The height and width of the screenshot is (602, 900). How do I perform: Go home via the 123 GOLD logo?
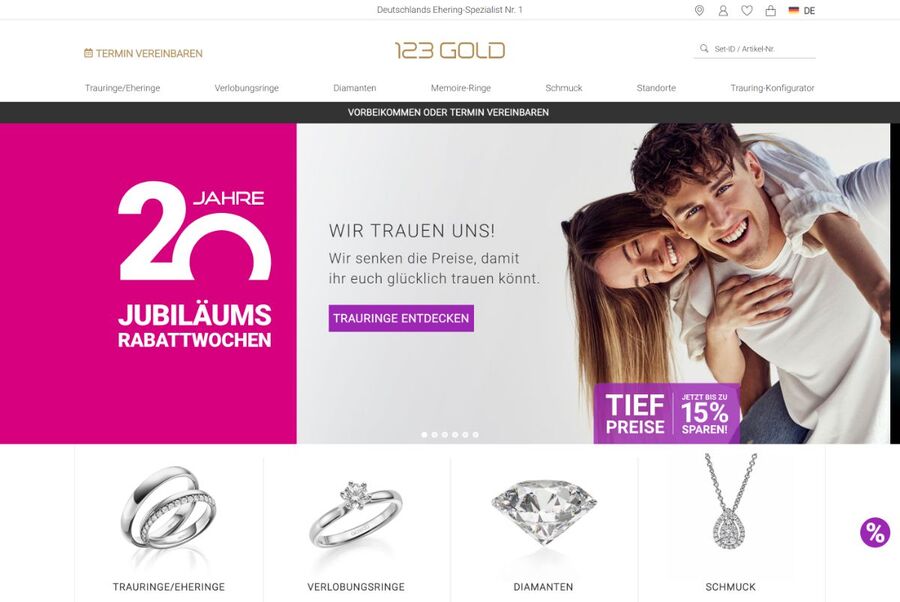pyautogui.click(x=450, y=51)
